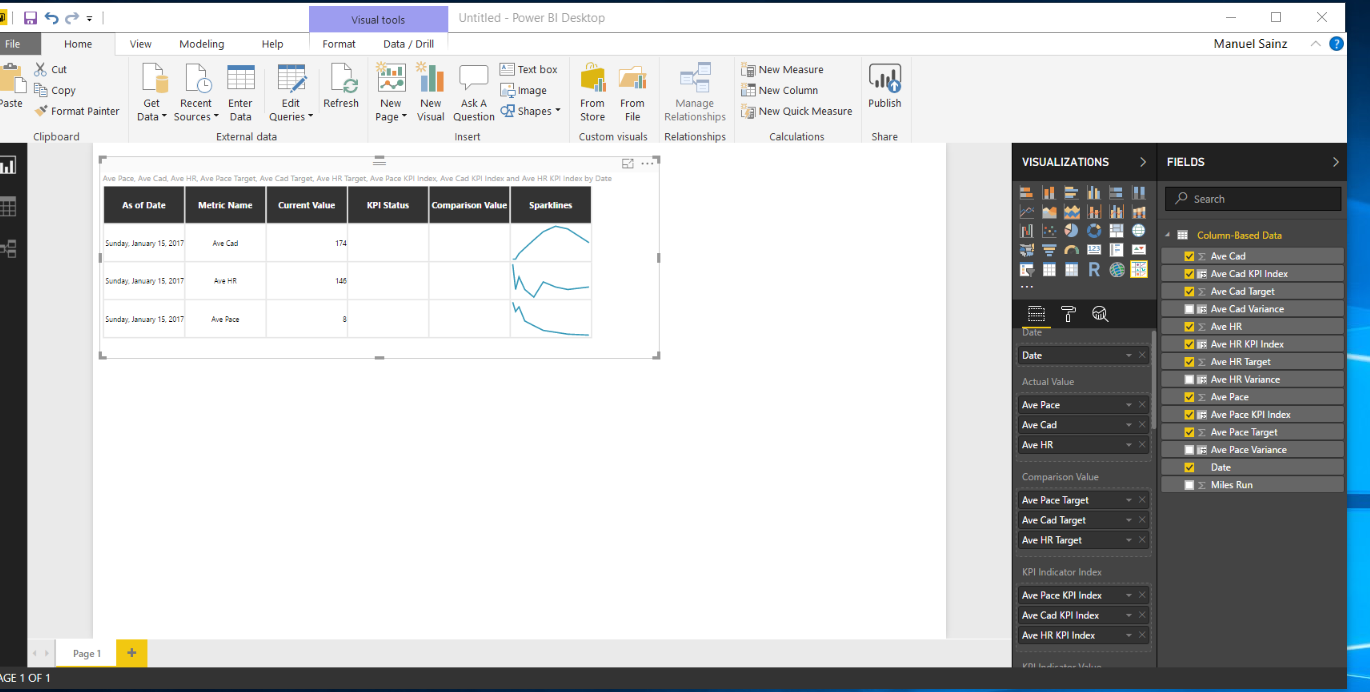This screenshot has width=1370, height=692.
Task: Choose the slicer visualization
Action: (x=1026, y=269)
